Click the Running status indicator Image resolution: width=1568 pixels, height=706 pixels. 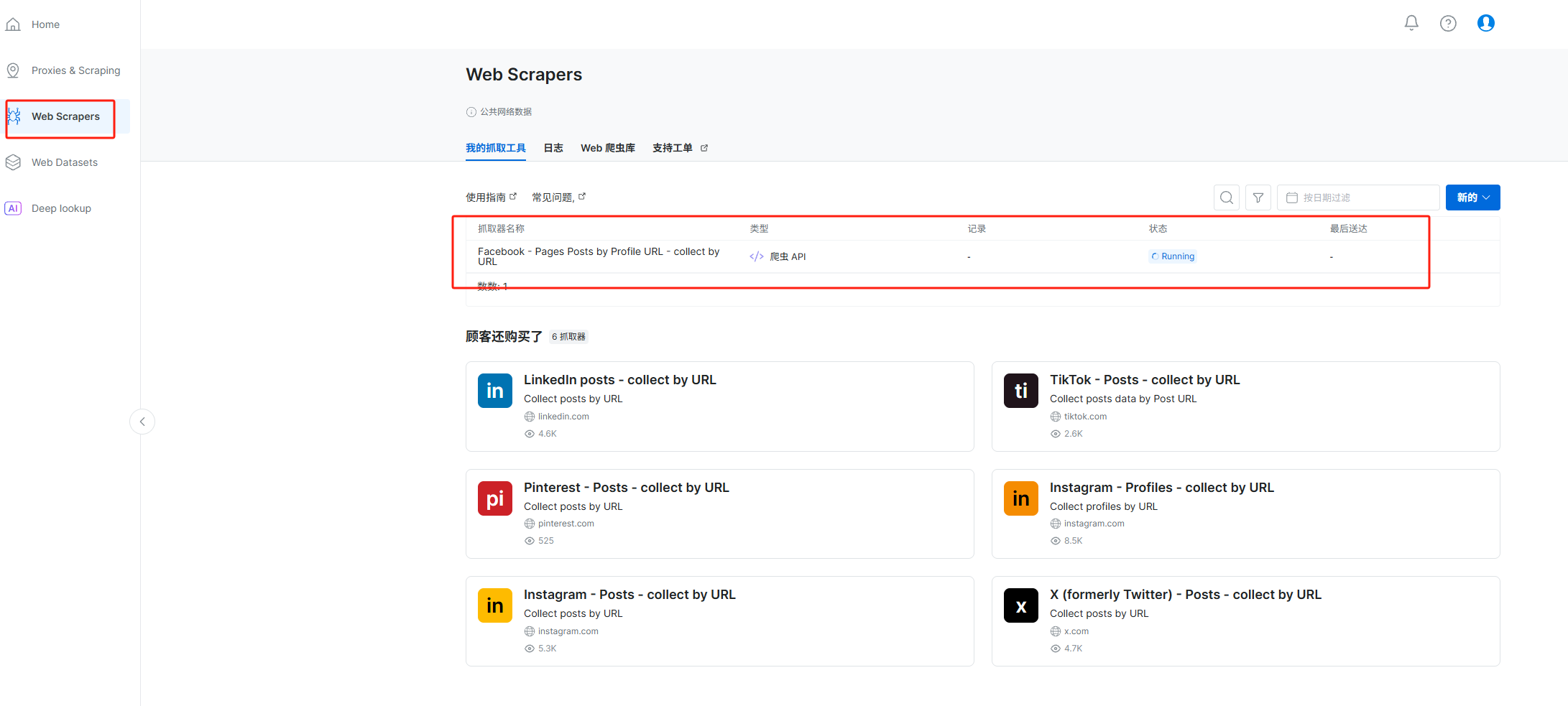(x=1172, y=256)
